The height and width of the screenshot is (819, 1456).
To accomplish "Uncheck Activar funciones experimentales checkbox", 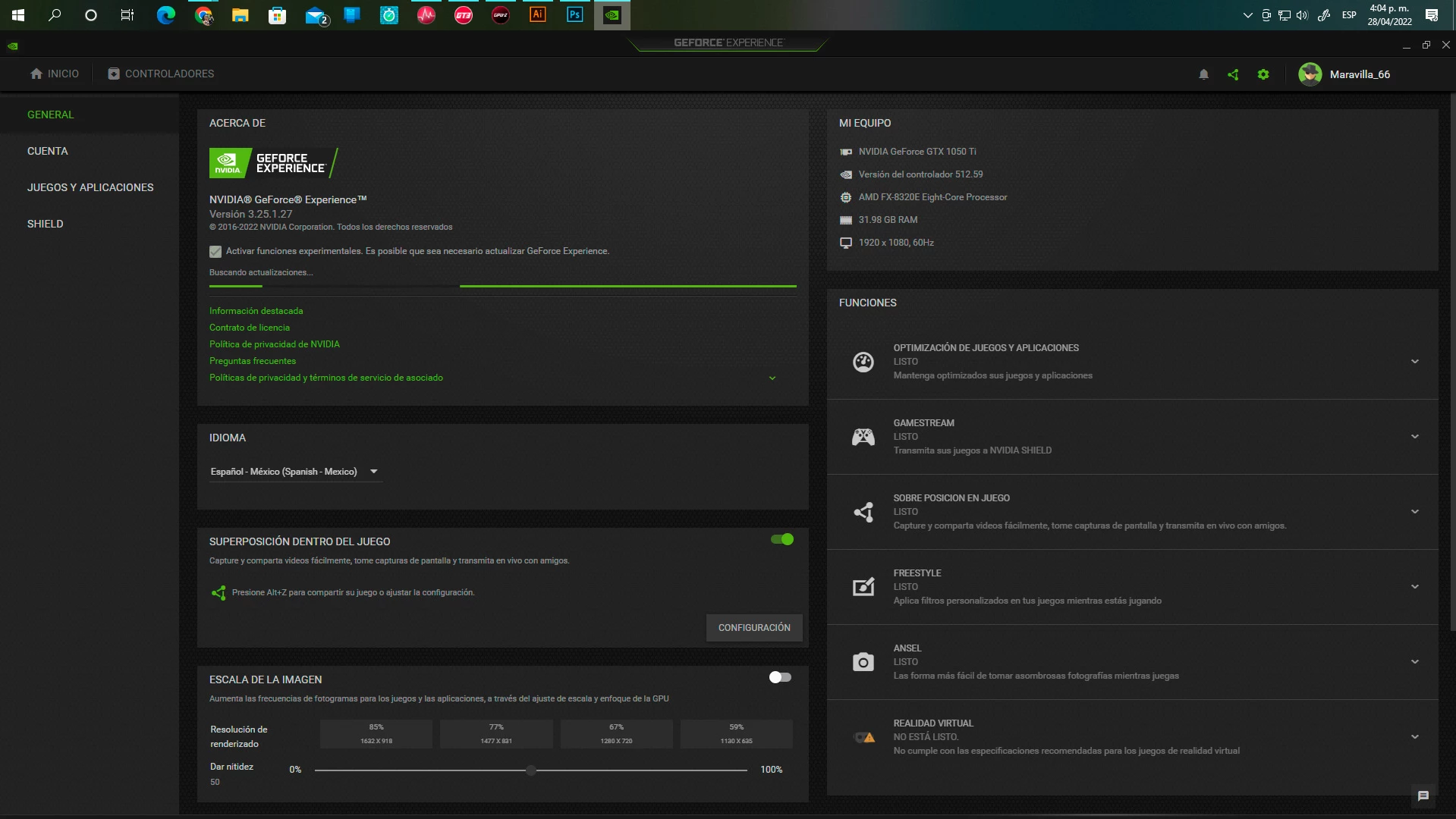I will coord(215,252).
